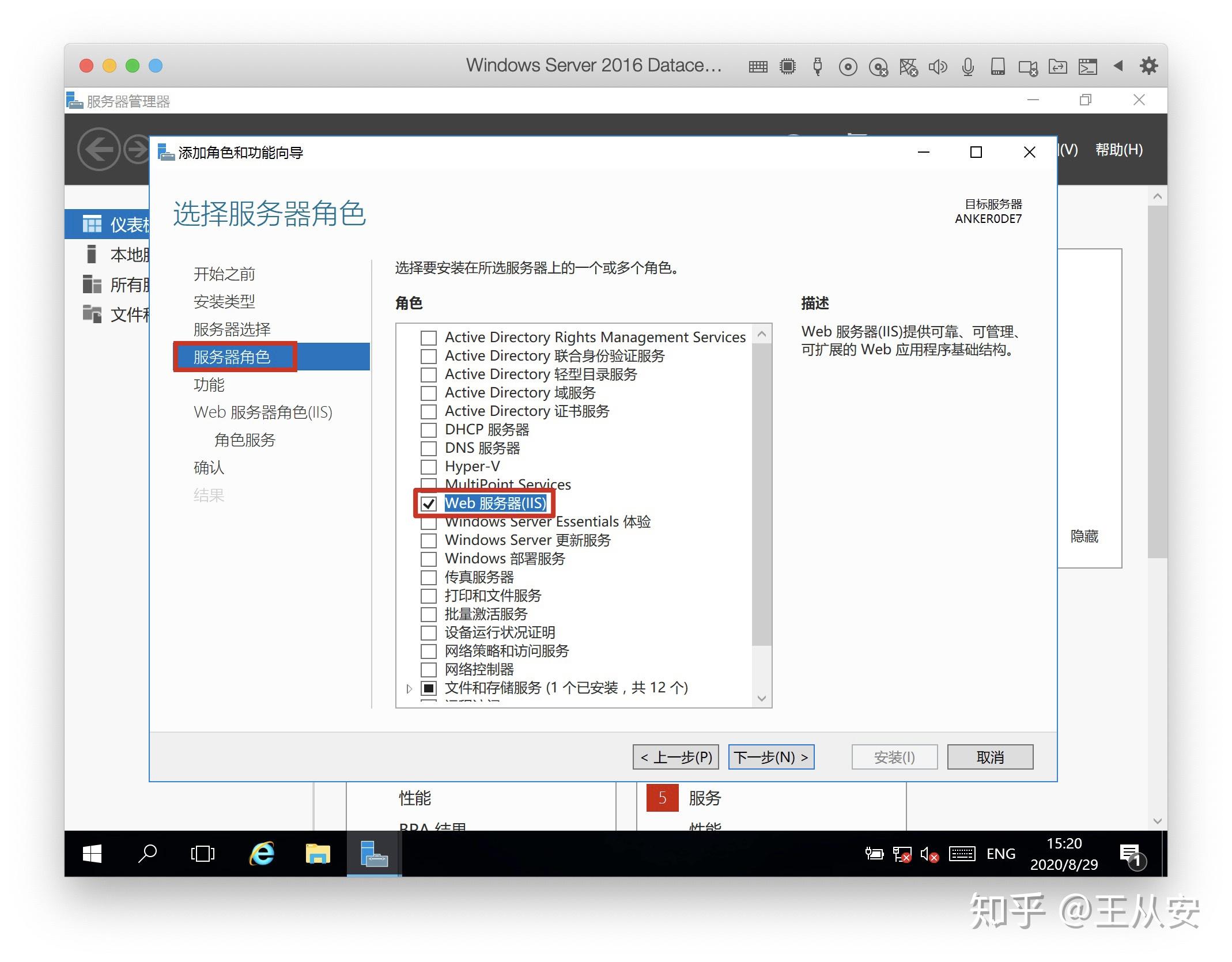1232x962 pixels.
Task: Expand 文件和存储服务 role entry
Action: point(409,688)
